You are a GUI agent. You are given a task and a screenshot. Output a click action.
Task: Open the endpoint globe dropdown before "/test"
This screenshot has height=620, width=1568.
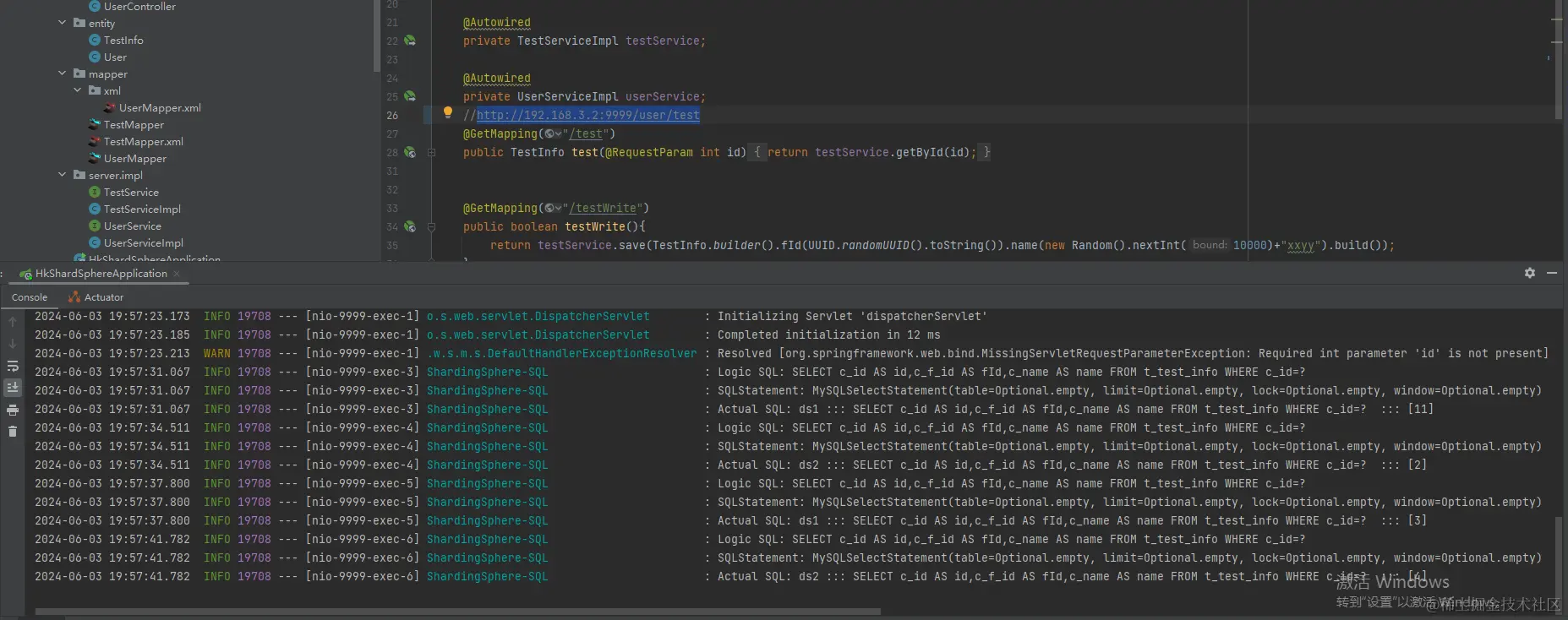pos(554,133)
